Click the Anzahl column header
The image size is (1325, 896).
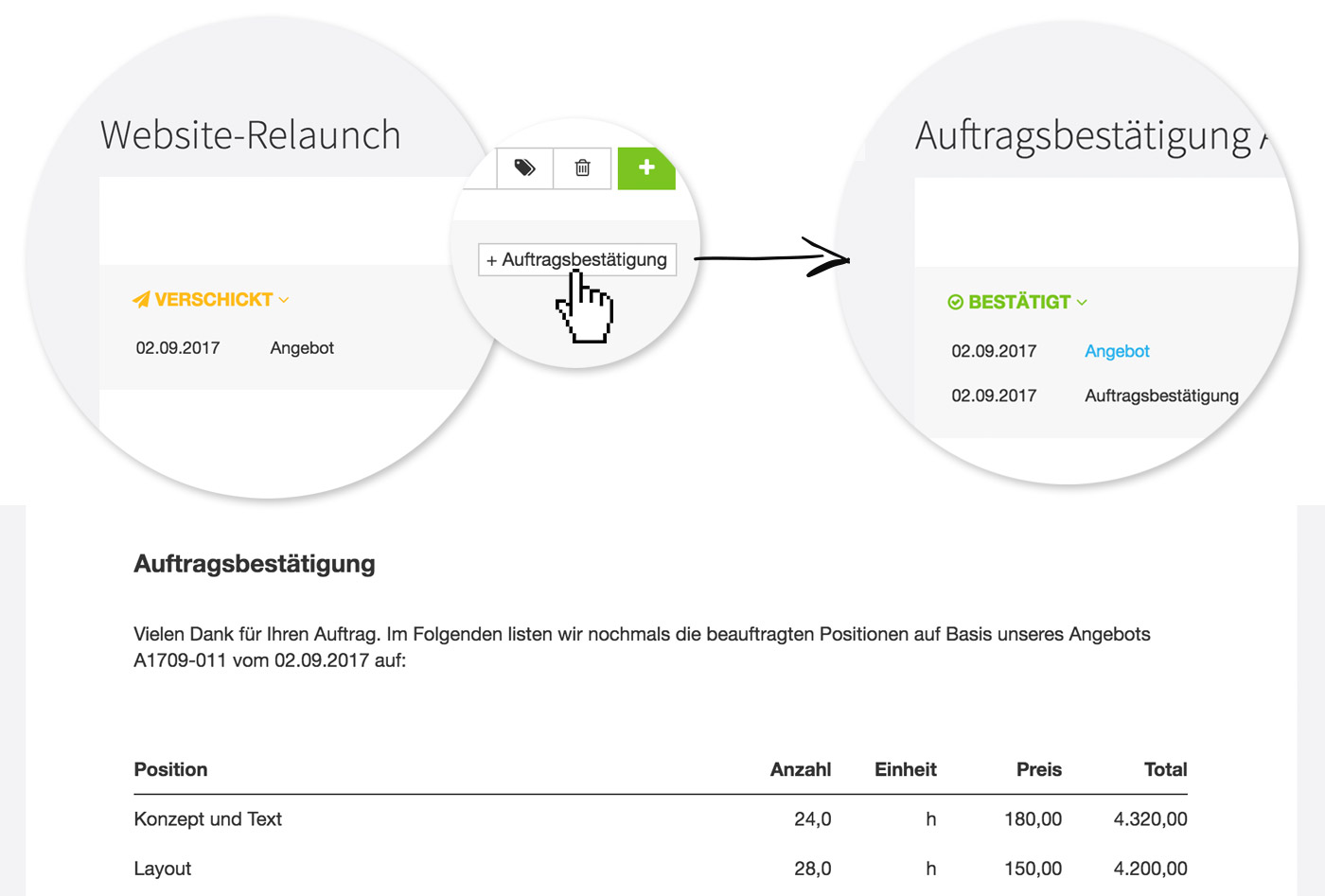[801, 769]
